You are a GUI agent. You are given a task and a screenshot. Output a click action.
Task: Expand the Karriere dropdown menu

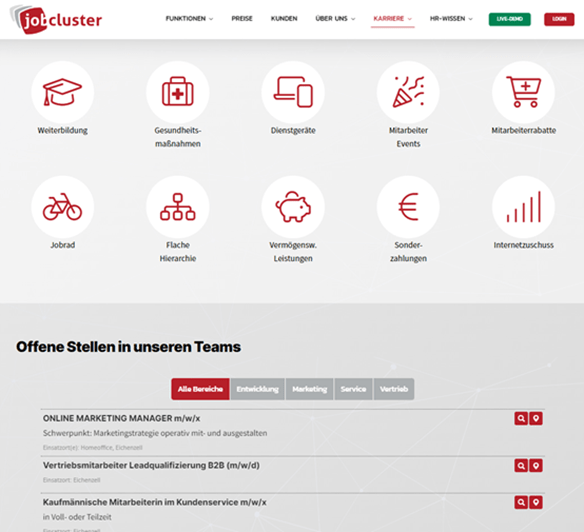393,19
